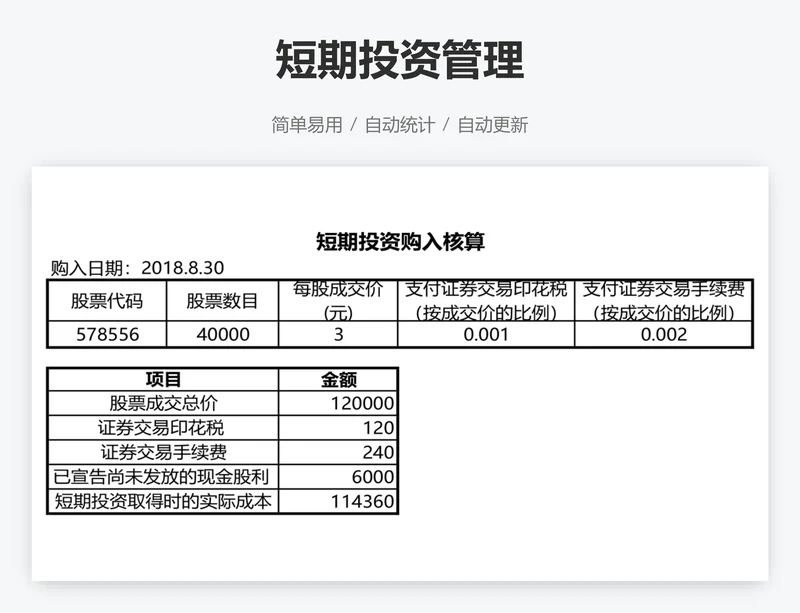
Task: Select the 每股成交价(元) header cell
Action: point(338,301)
